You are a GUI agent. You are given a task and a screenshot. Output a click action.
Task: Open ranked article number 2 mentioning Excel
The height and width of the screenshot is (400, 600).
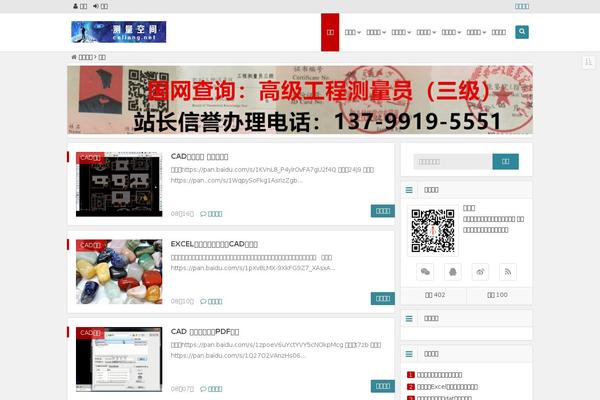447,387
